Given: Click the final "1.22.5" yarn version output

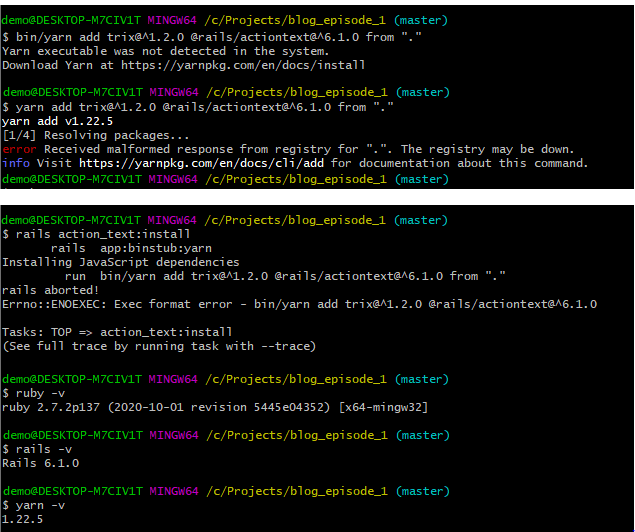Looking at the screenshot, I should tap(22, 519).
